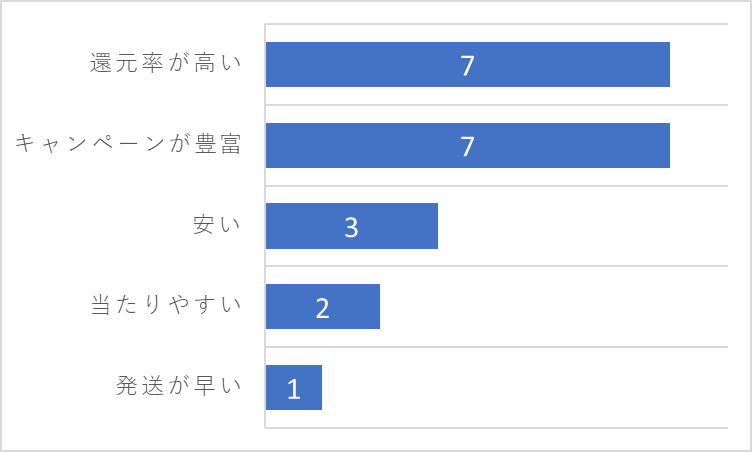This screenshot has width=752, height=452.
Task: Click empty plot area right of 発送が早い bar
Action: (525, 388)
